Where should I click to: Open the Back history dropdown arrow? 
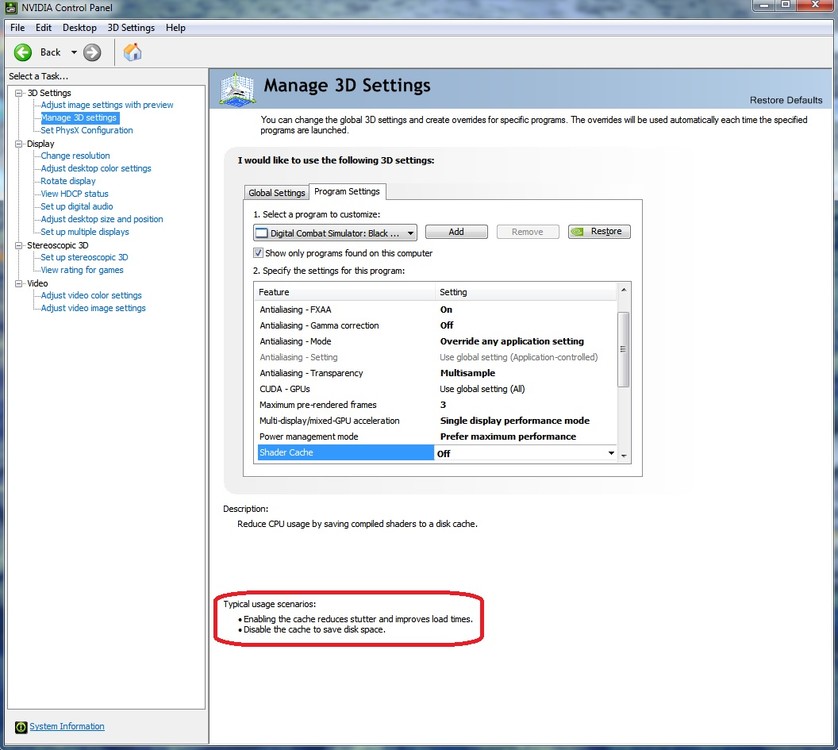point(74,52)
